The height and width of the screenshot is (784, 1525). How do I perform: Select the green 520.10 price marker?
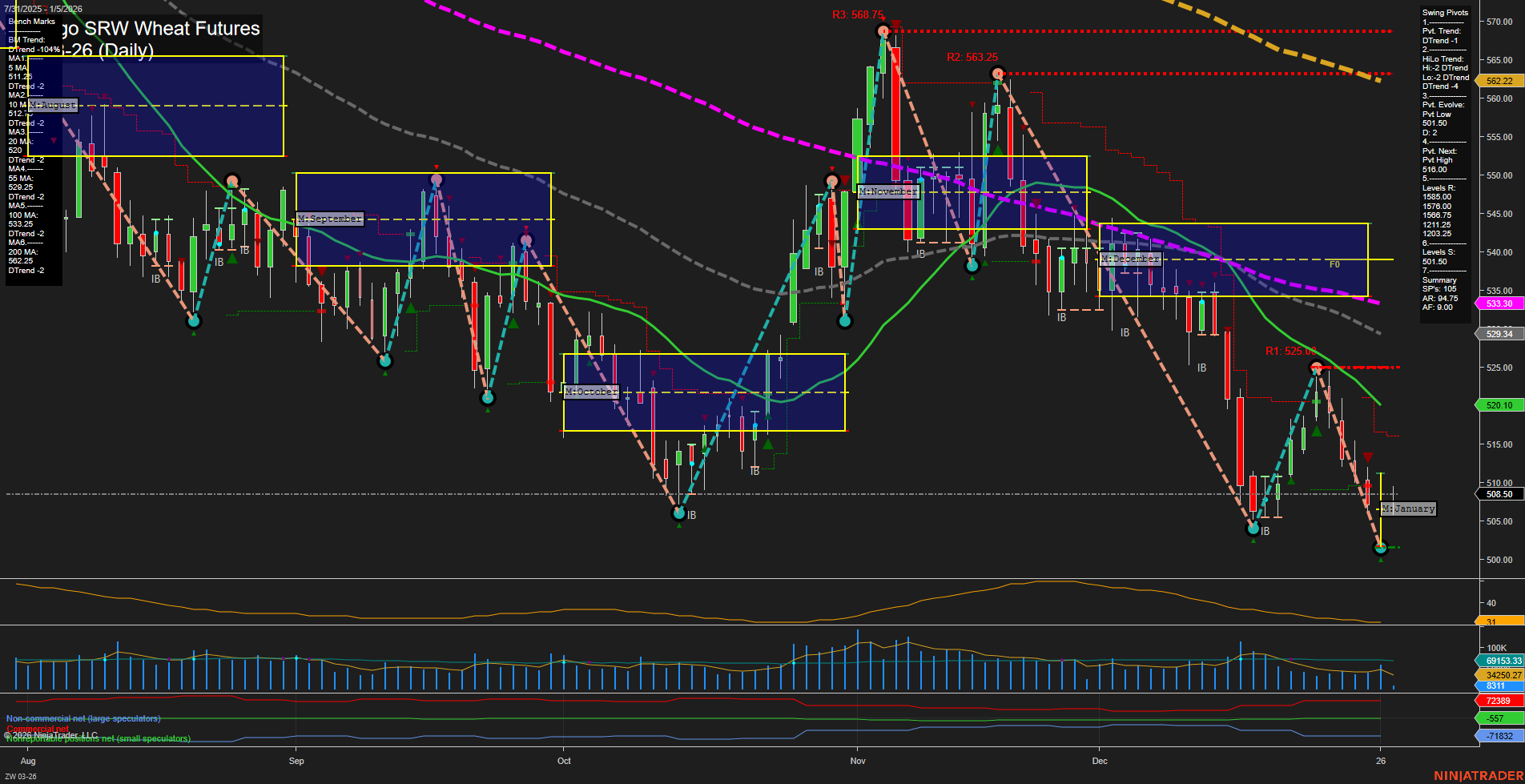(1497, 405)
